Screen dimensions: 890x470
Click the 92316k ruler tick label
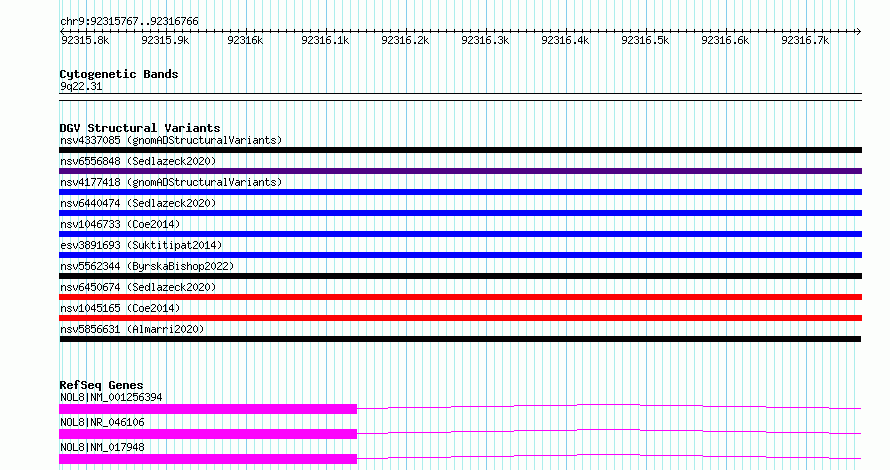(x=245, y=41)
